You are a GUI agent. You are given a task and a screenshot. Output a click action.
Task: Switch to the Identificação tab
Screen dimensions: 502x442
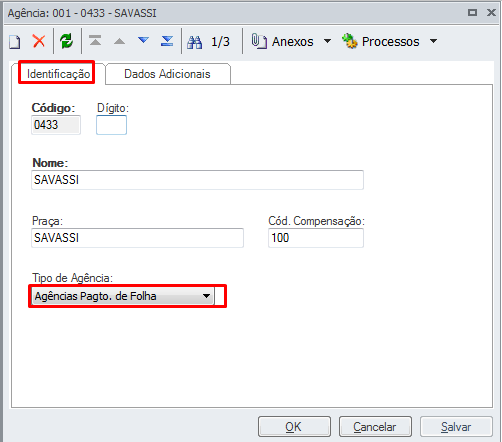(58, 74)
